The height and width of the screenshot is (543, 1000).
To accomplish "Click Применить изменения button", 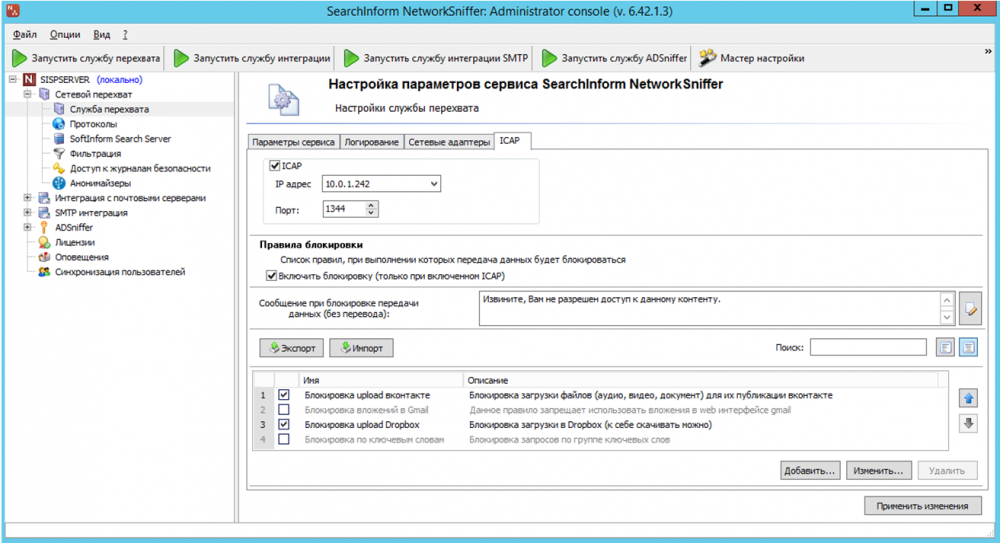I will 922,506.
